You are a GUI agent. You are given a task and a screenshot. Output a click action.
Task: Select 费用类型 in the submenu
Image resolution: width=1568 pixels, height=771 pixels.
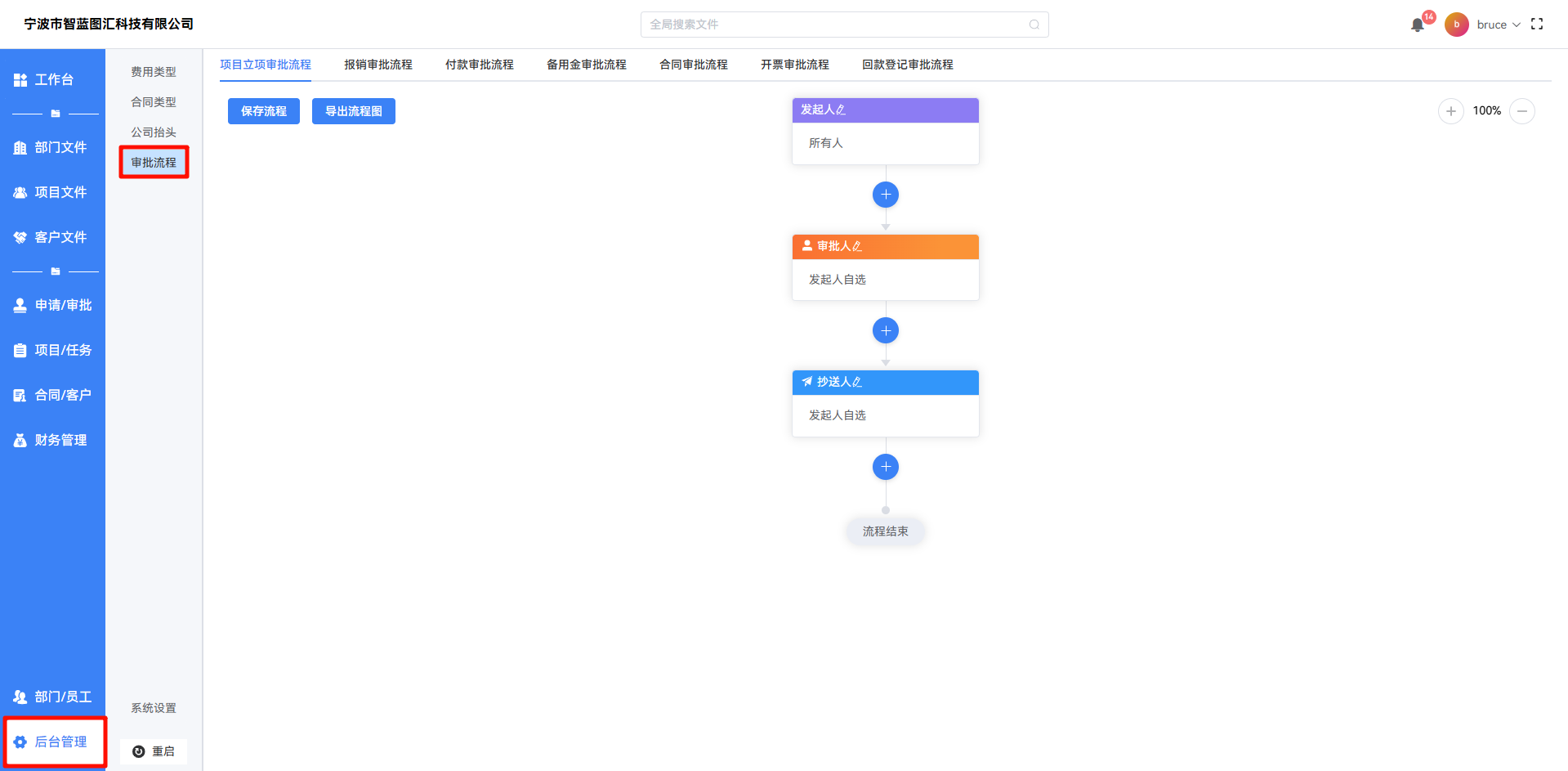pos(154,72)
